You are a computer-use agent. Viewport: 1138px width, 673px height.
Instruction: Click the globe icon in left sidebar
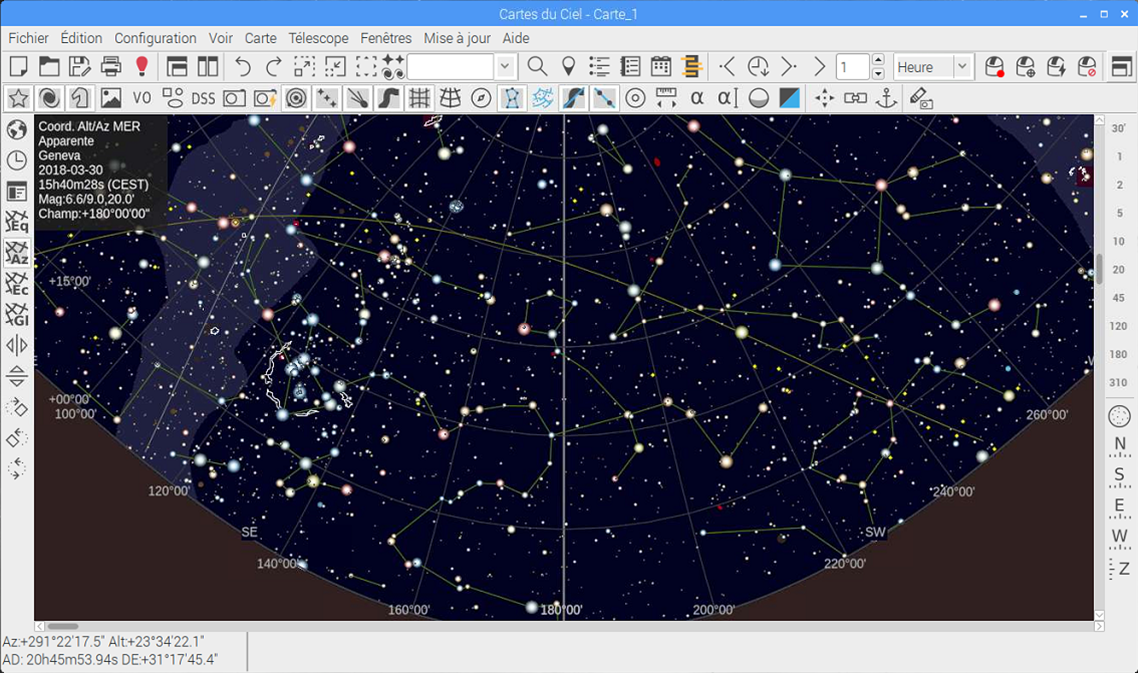pos(17,130)
